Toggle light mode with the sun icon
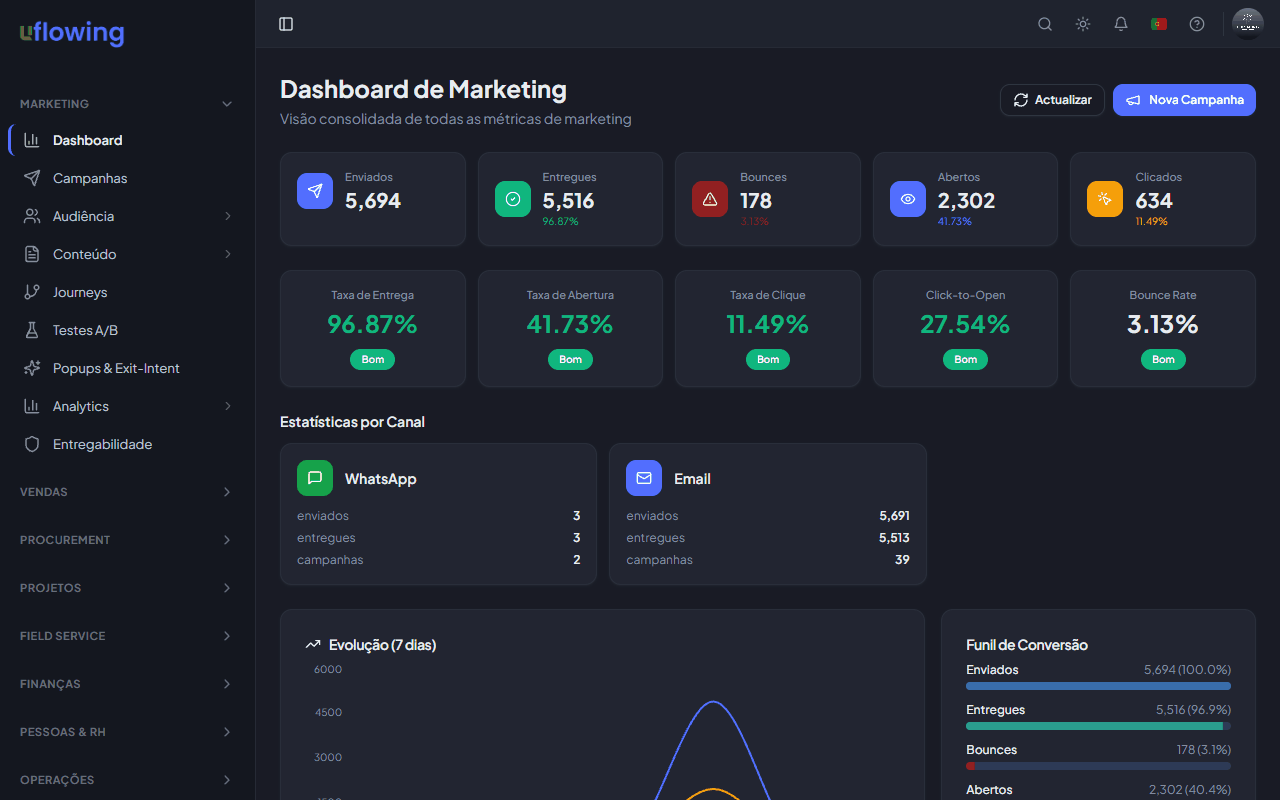 pos(1082,23)
